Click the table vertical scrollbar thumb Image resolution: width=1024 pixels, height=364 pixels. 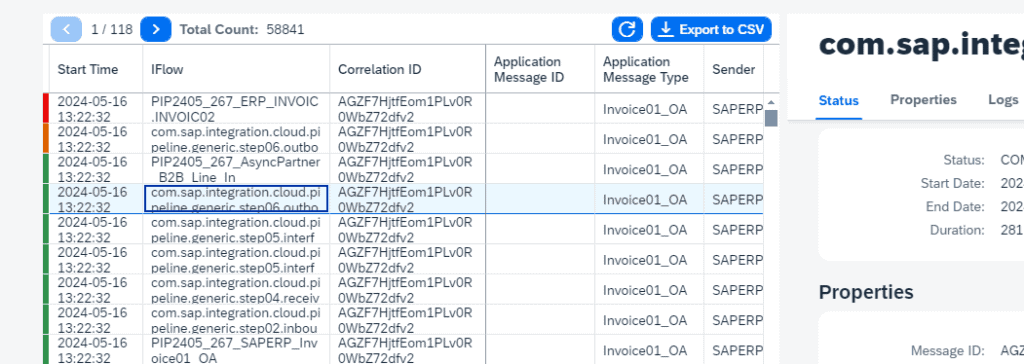pyautogui.click(x=771, y=118)
